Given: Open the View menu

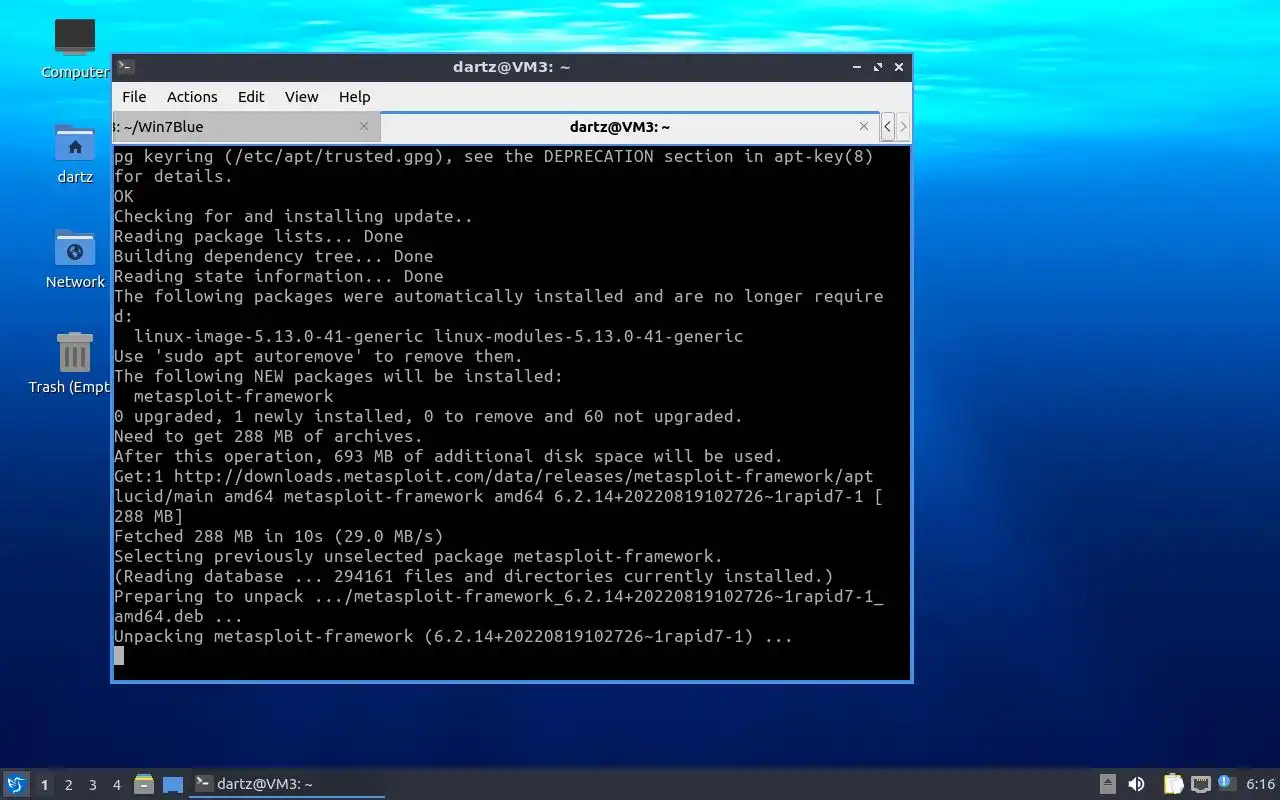Looking at the screenshot, I should point(301,97).
